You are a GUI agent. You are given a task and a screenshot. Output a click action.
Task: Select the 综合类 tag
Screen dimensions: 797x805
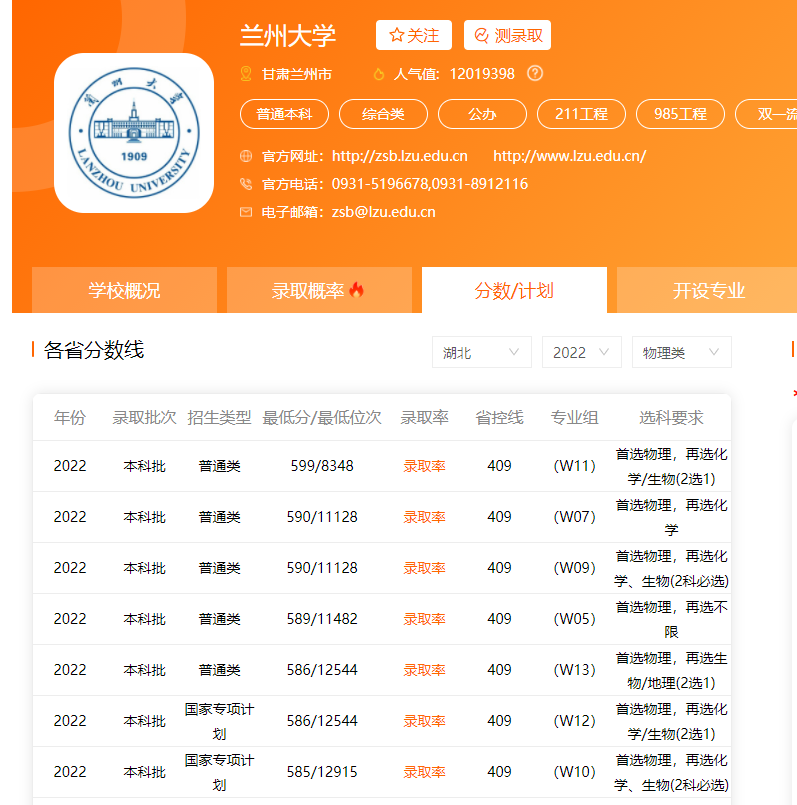pos(383,114)
